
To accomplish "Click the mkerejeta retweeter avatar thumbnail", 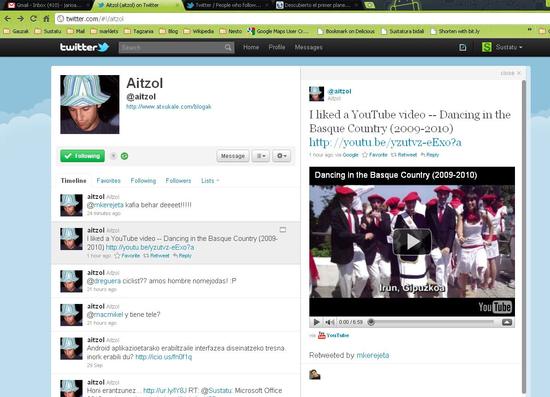I will 315,375.
